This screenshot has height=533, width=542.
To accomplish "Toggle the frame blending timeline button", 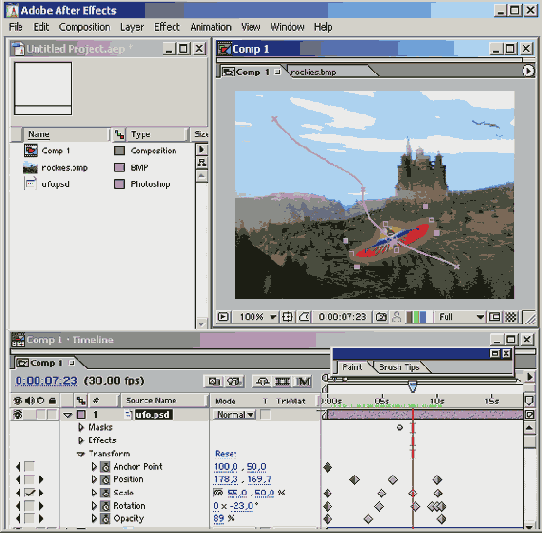I will click(x=282, y=381).
